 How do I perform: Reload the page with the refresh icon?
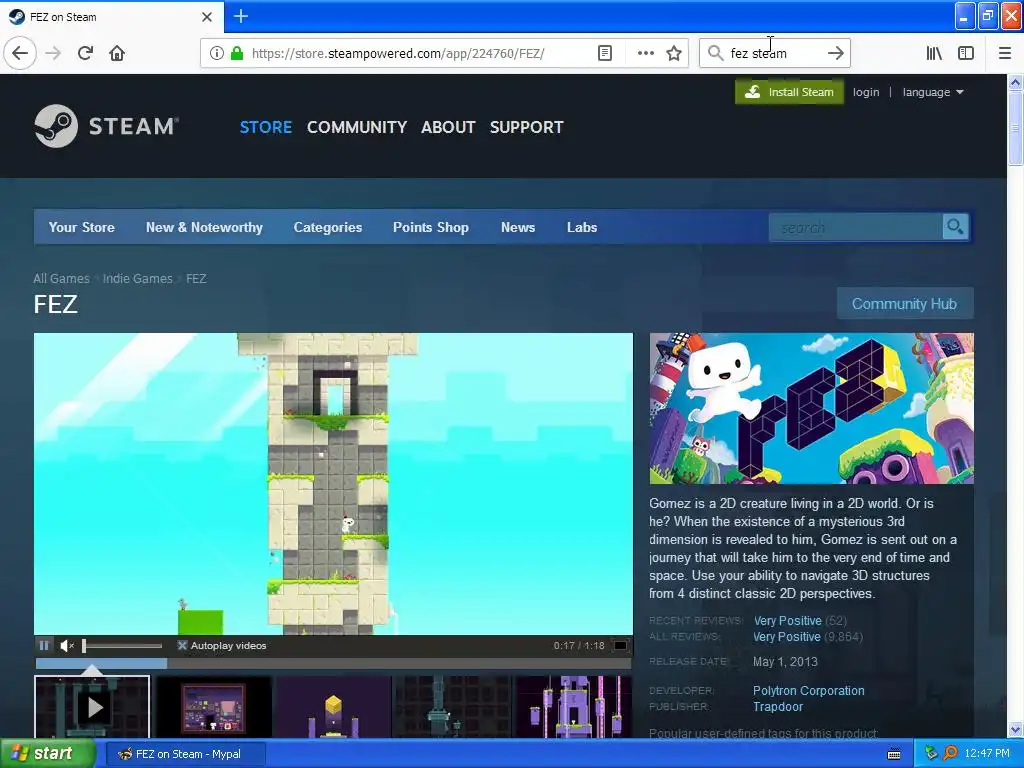pyautogui.click(x=85, y=53)
